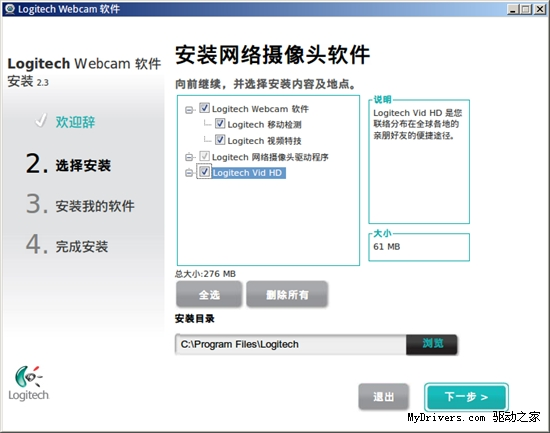Click the install directory path field

[x=291, y=344]
